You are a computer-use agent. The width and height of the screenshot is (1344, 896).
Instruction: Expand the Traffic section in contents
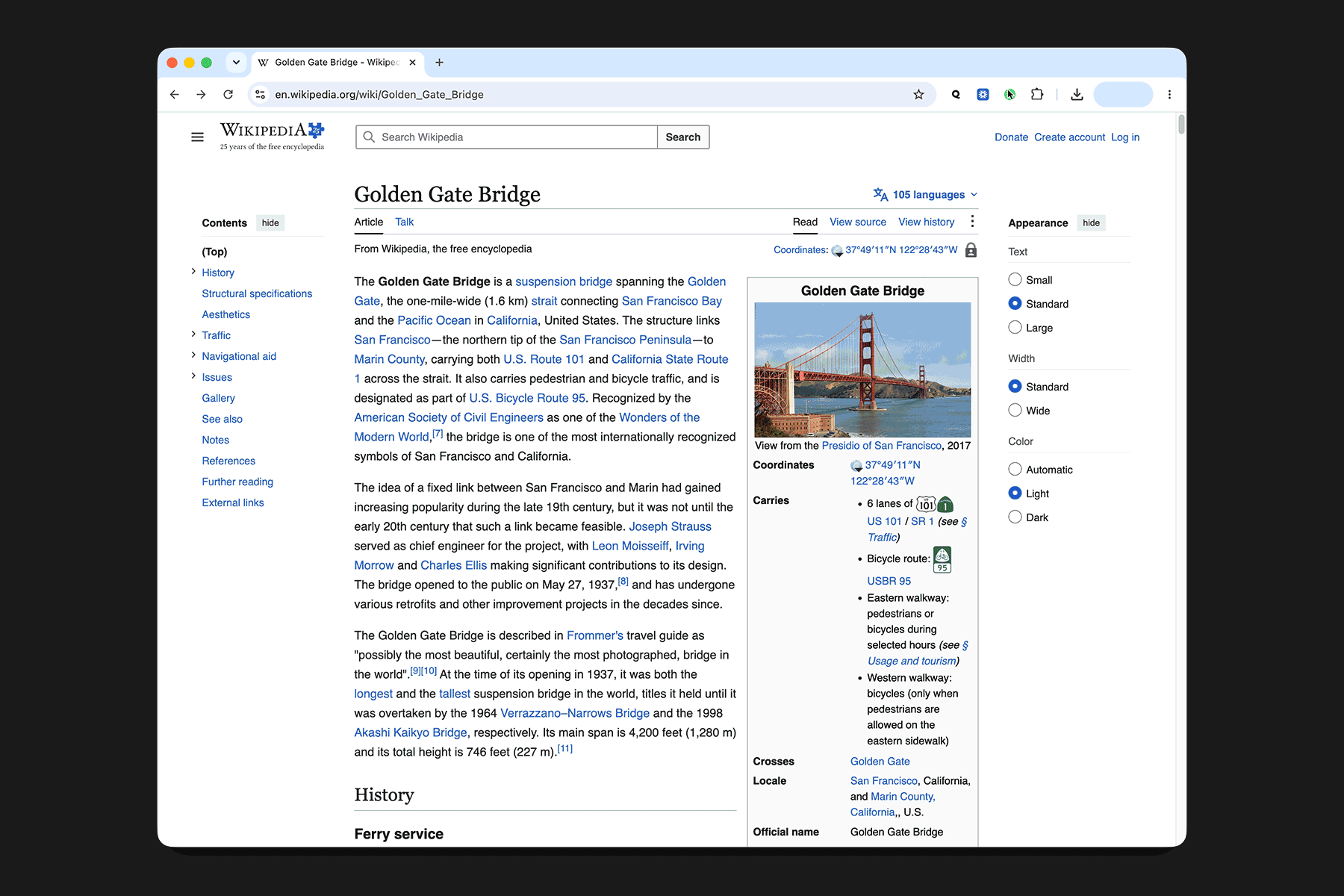193,335
